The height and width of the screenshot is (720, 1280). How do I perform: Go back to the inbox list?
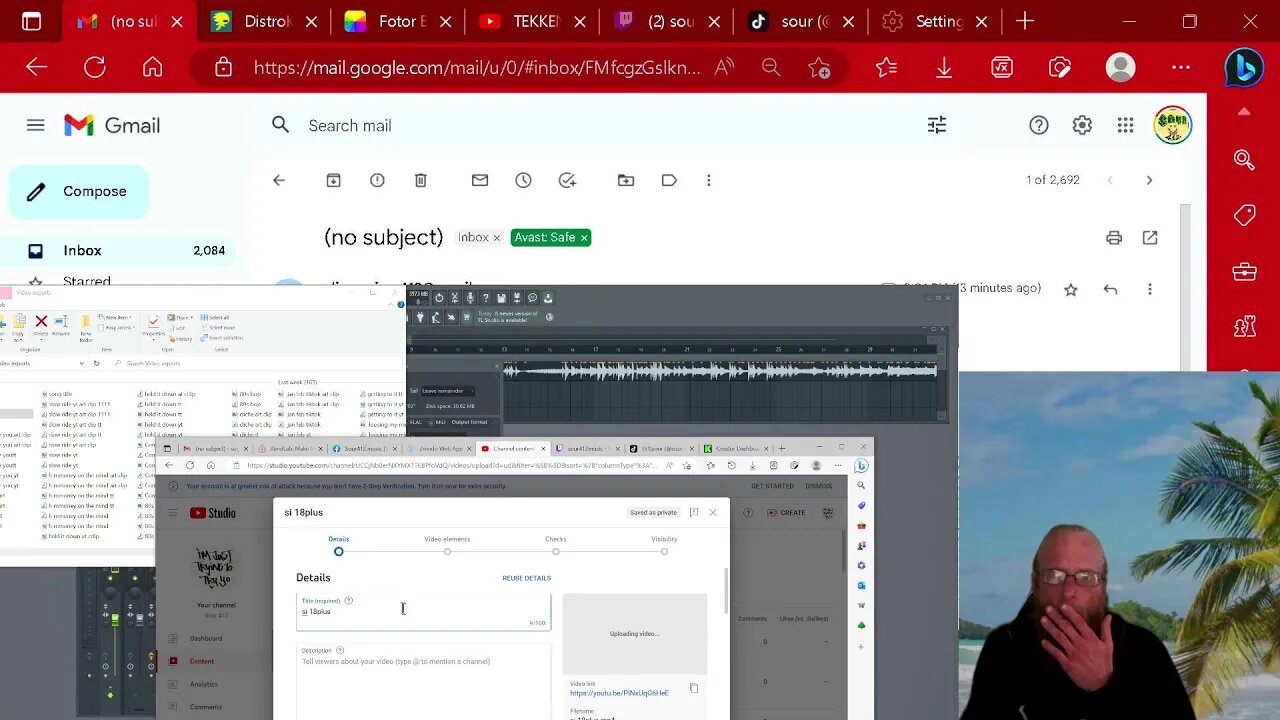click(x=279, y=180)
